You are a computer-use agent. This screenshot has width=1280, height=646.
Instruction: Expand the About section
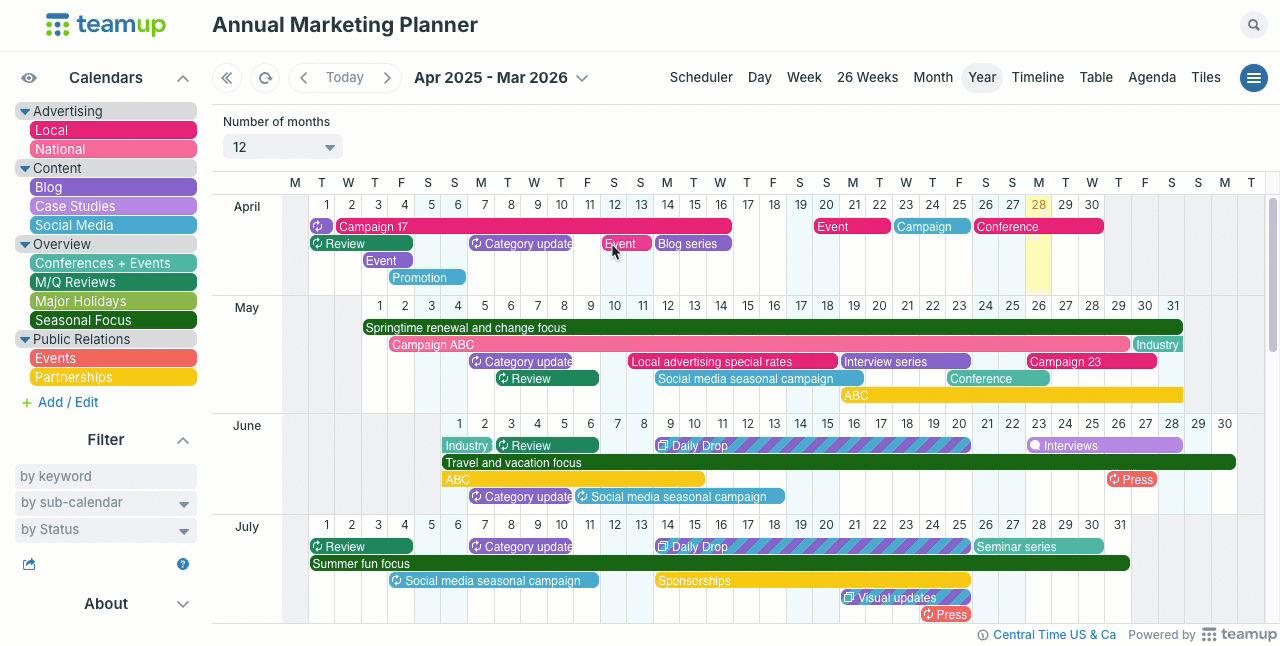pyautogui.click(x=183, y=604)
